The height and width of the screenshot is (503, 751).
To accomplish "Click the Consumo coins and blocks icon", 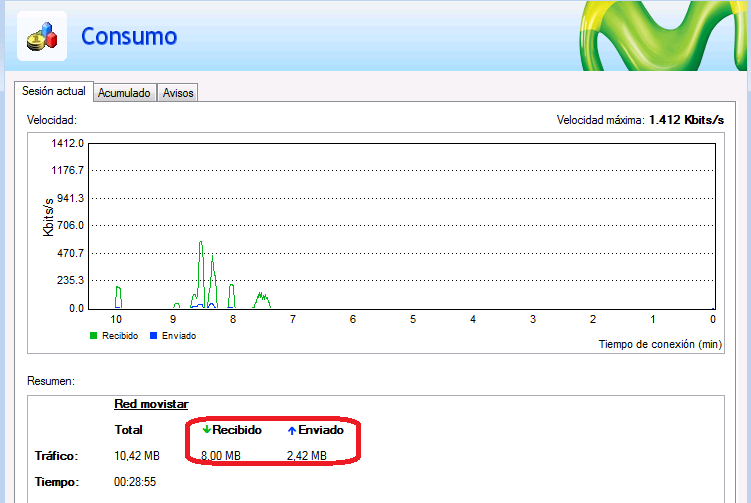I will coord(42,37).
